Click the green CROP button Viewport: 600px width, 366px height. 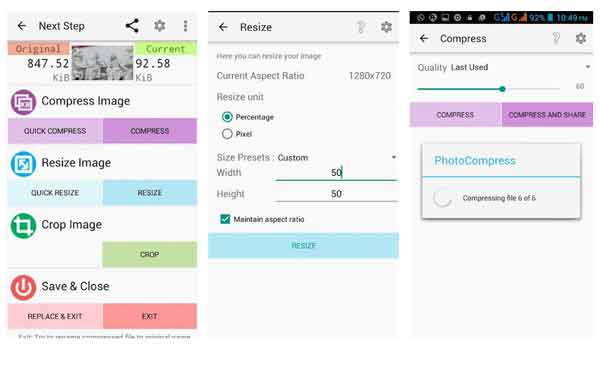pyautogui.click(x=150, y=254)
